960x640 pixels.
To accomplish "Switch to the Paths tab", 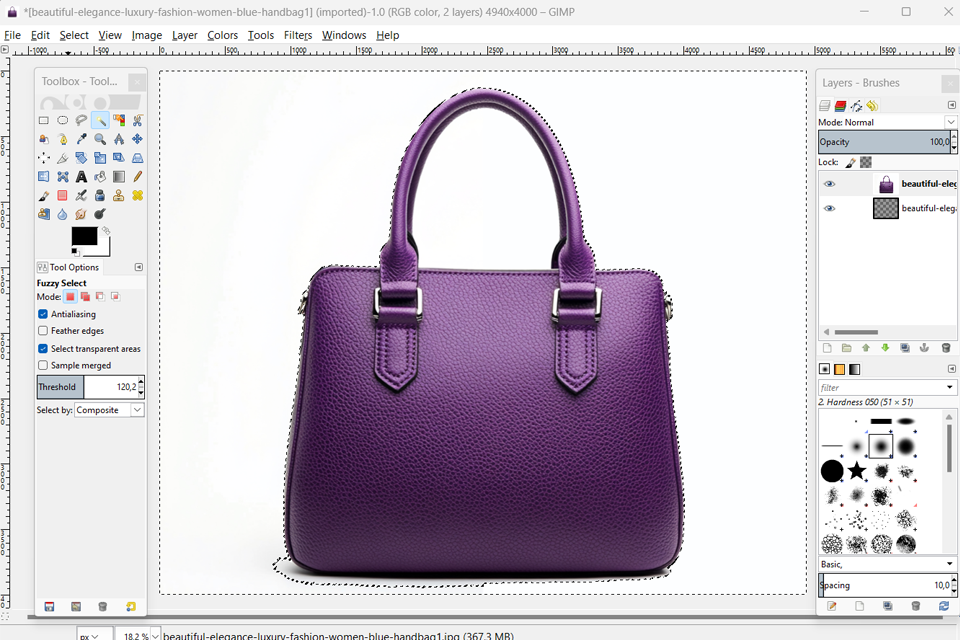I will coord(857,106).
